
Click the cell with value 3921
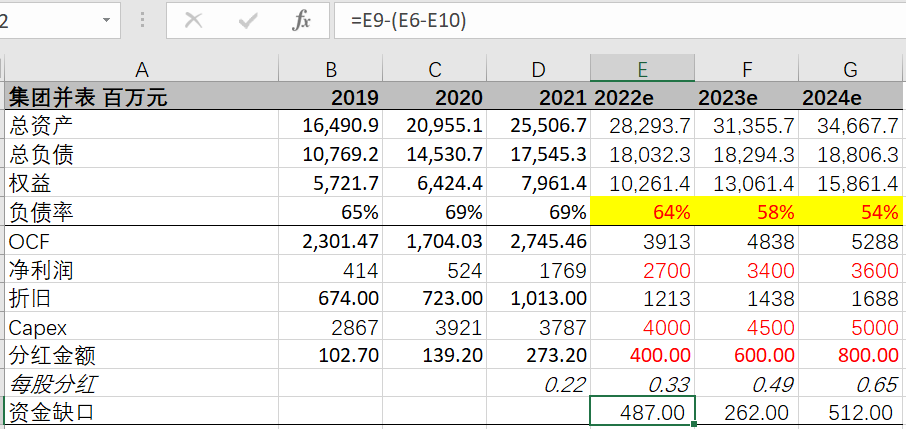(435, 327)
